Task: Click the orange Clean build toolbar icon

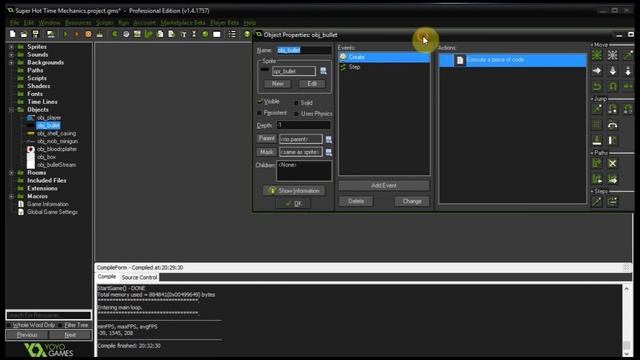Action: pos(88,34)
